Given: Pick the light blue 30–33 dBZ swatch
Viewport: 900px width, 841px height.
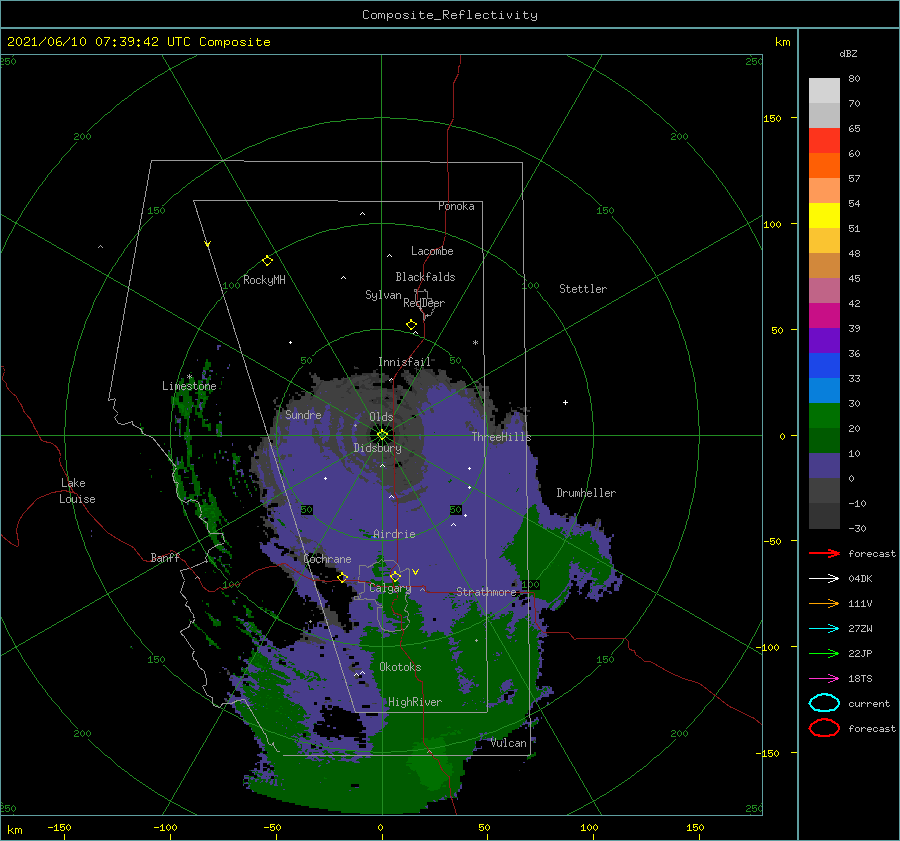Looking at the screenshot, I should pos(824,390).
